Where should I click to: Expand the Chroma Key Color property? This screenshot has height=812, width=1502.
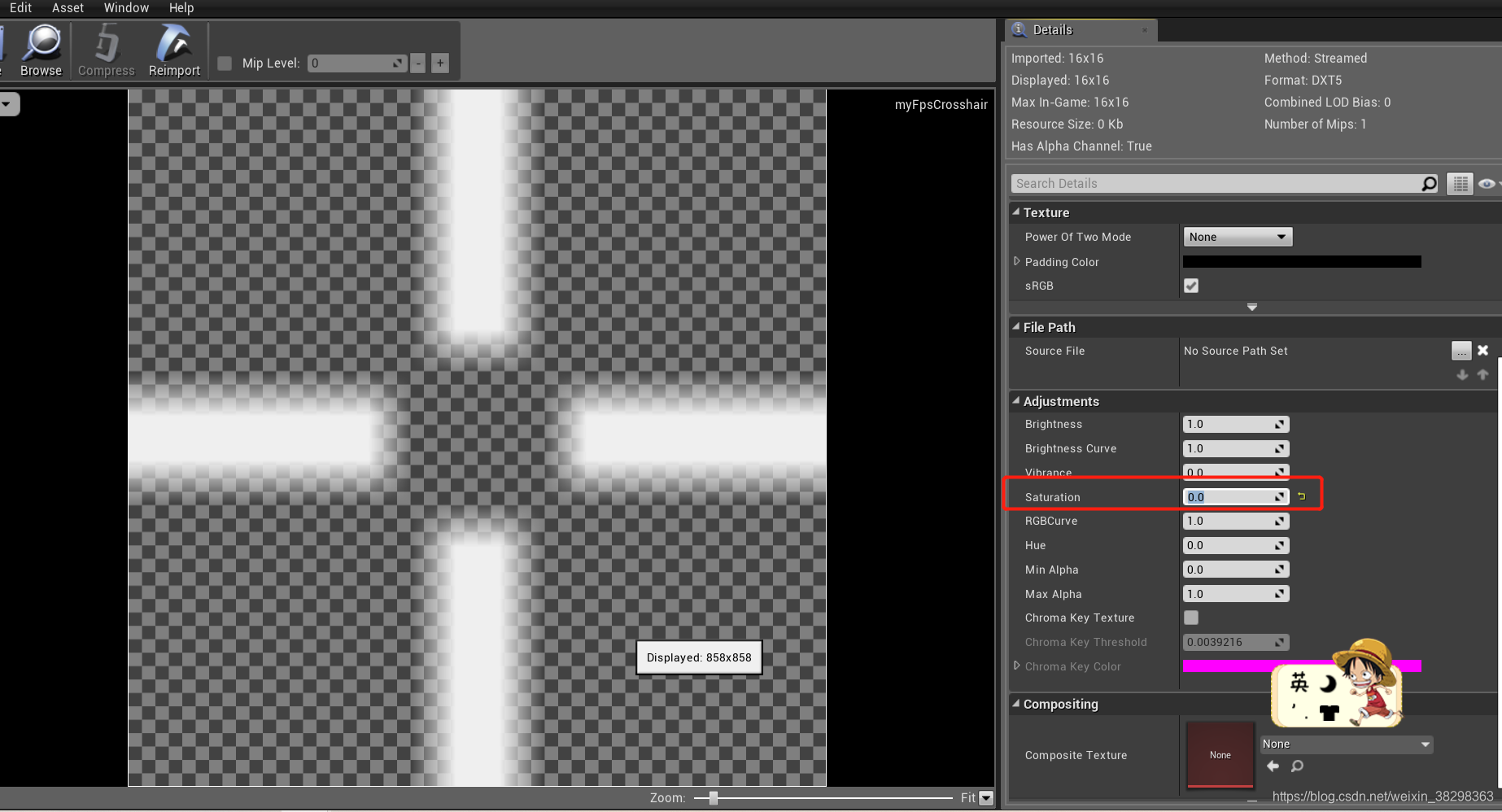coord(1016,666)
